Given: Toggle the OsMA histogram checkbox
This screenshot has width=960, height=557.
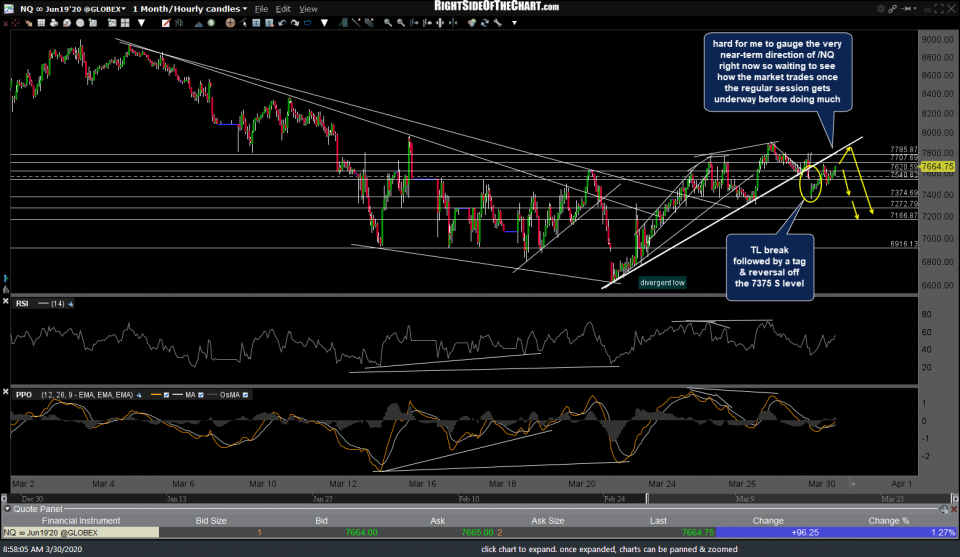Looking at the screenshot, I should (x=245, y=395).
